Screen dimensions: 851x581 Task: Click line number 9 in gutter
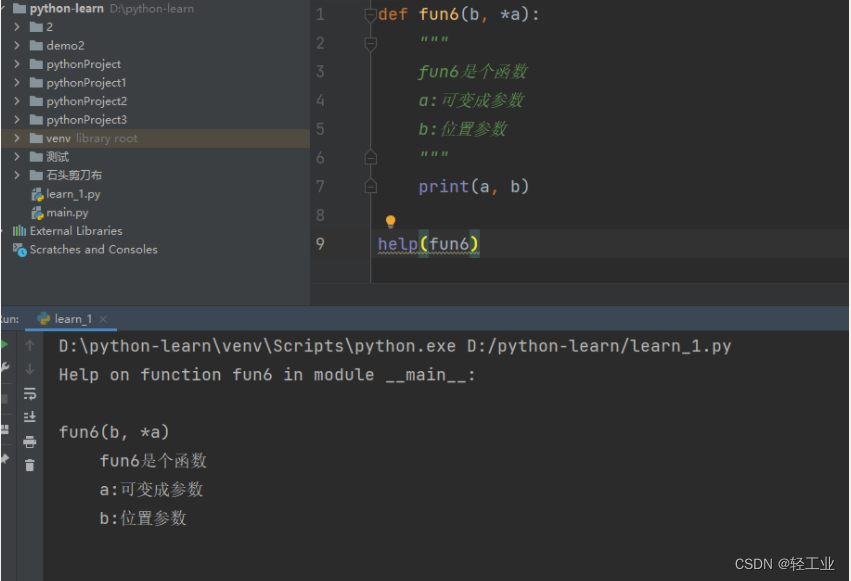click(320, 244)
